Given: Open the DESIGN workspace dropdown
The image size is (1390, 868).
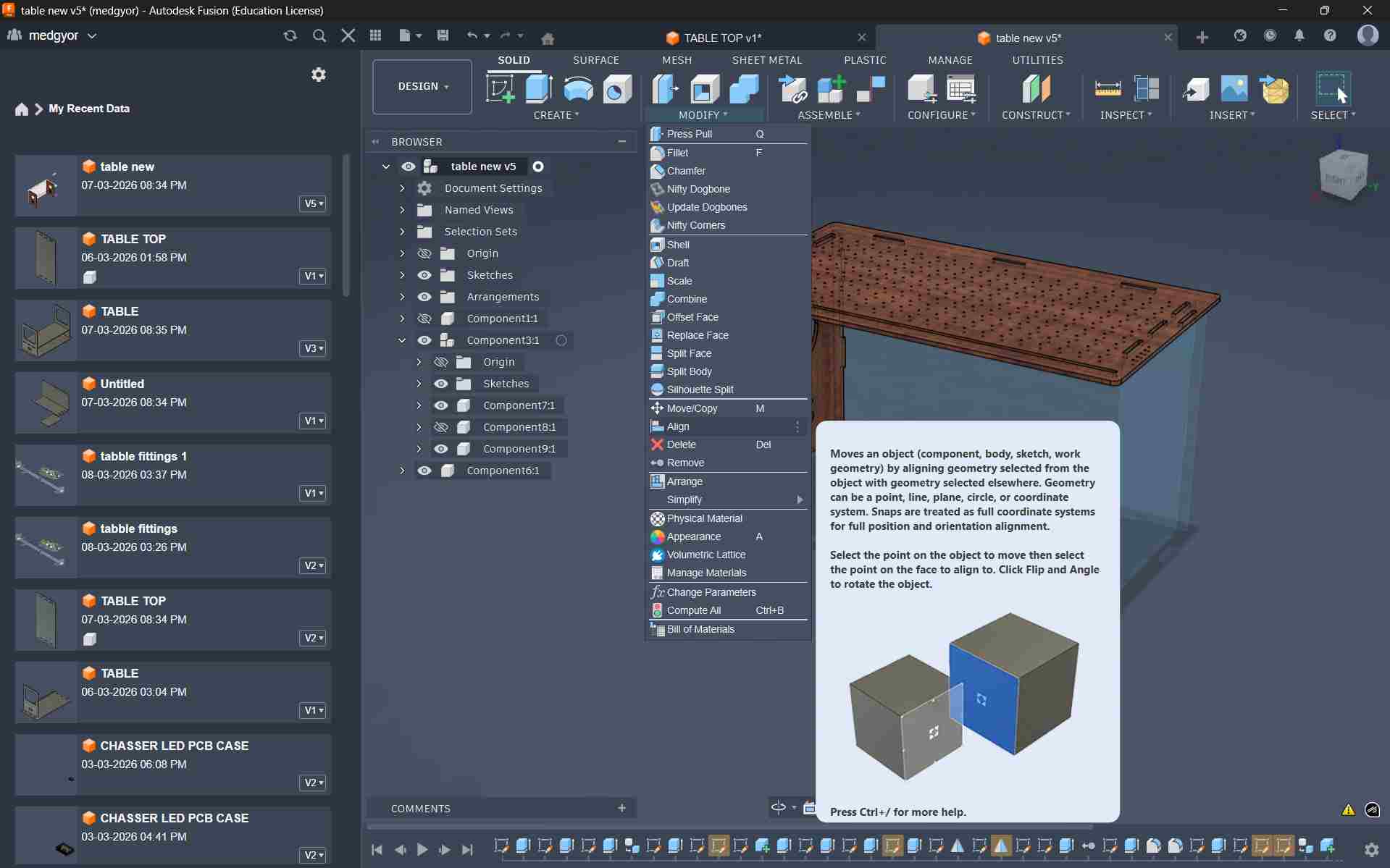Looking at the screenshot, I should (422, 87).
